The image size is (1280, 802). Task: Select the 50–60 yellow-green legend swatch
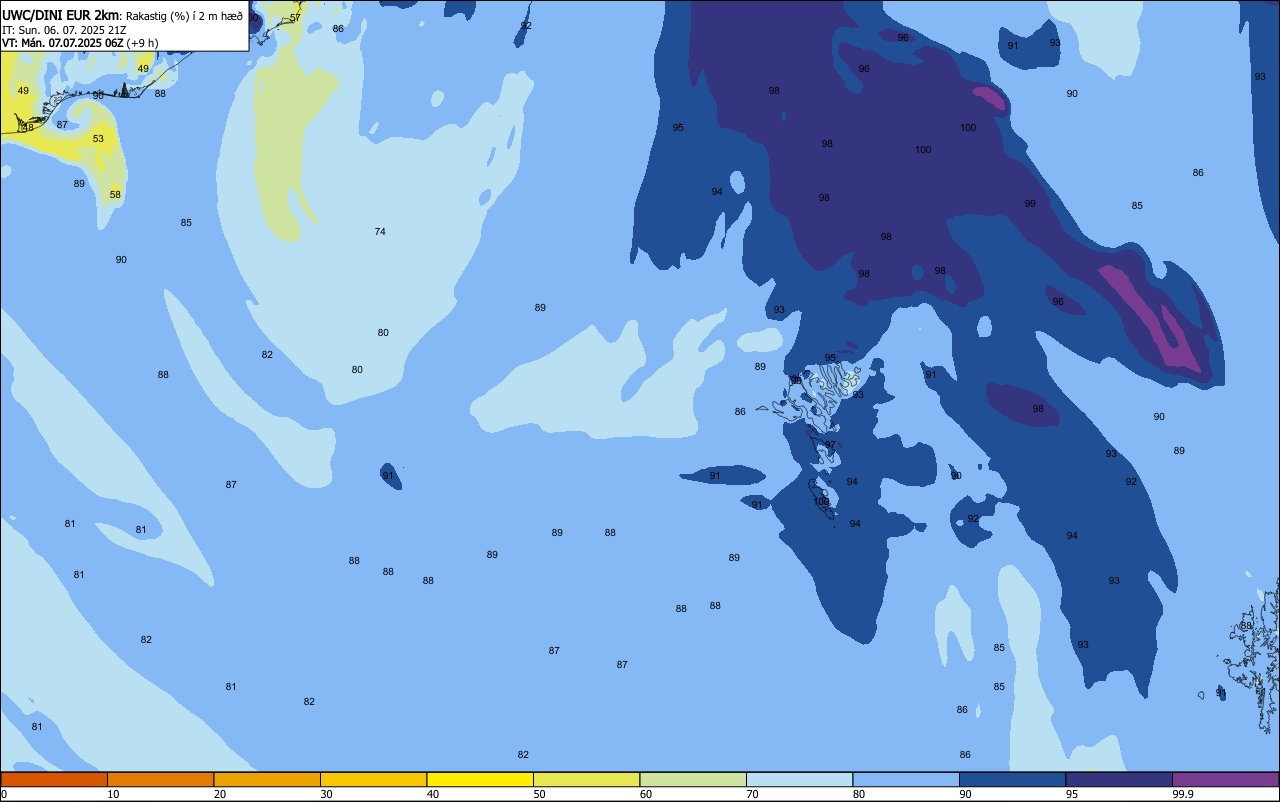(x=586, y=779)
